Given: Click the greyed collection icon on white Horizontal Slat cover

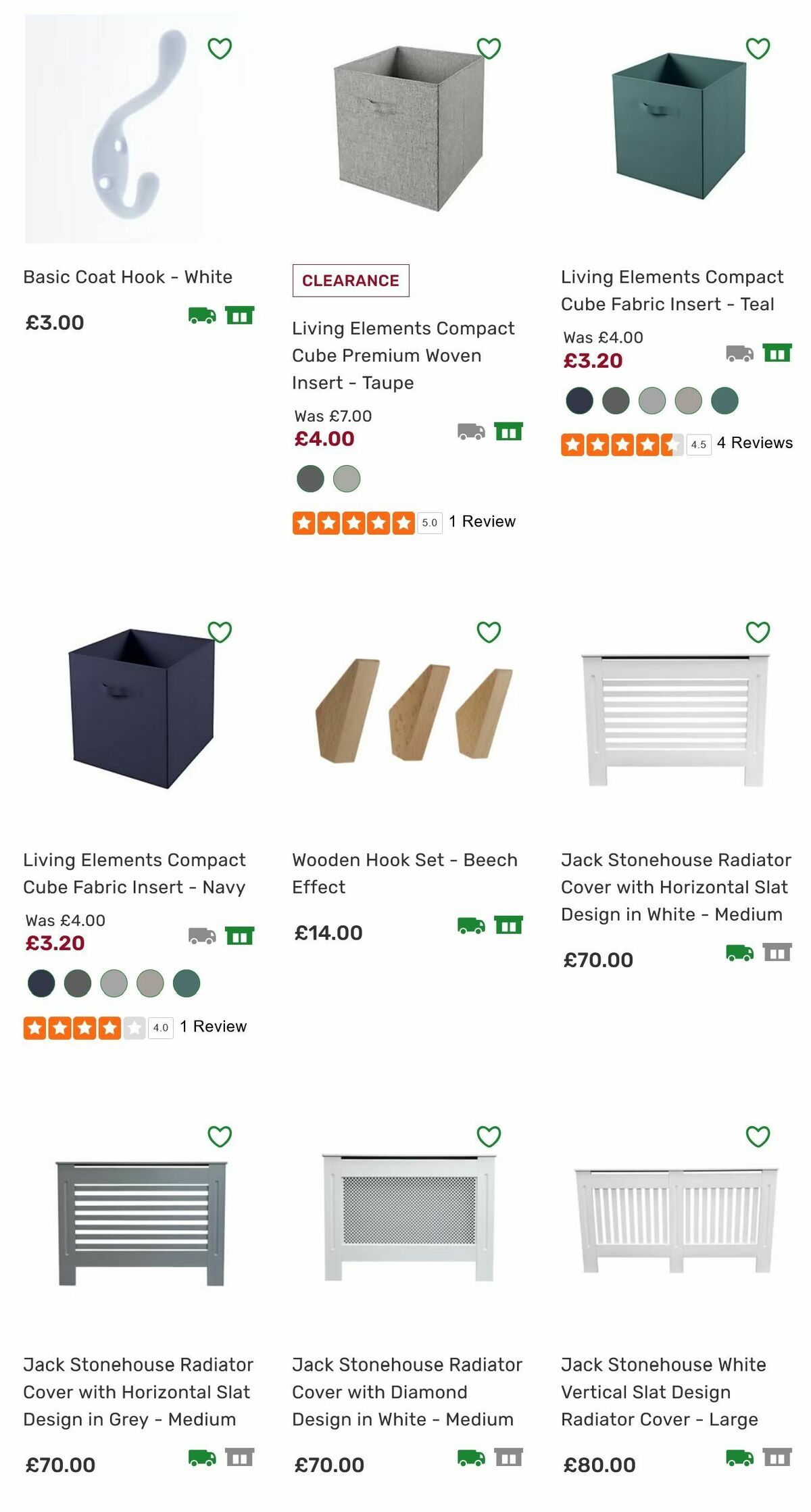Looking at the screenshot, I should 779,953.
